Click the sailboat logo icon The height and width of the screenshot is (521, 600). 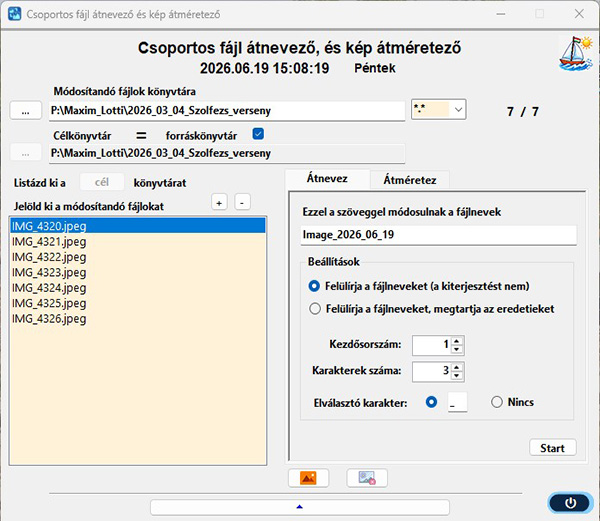coord(576,54)
